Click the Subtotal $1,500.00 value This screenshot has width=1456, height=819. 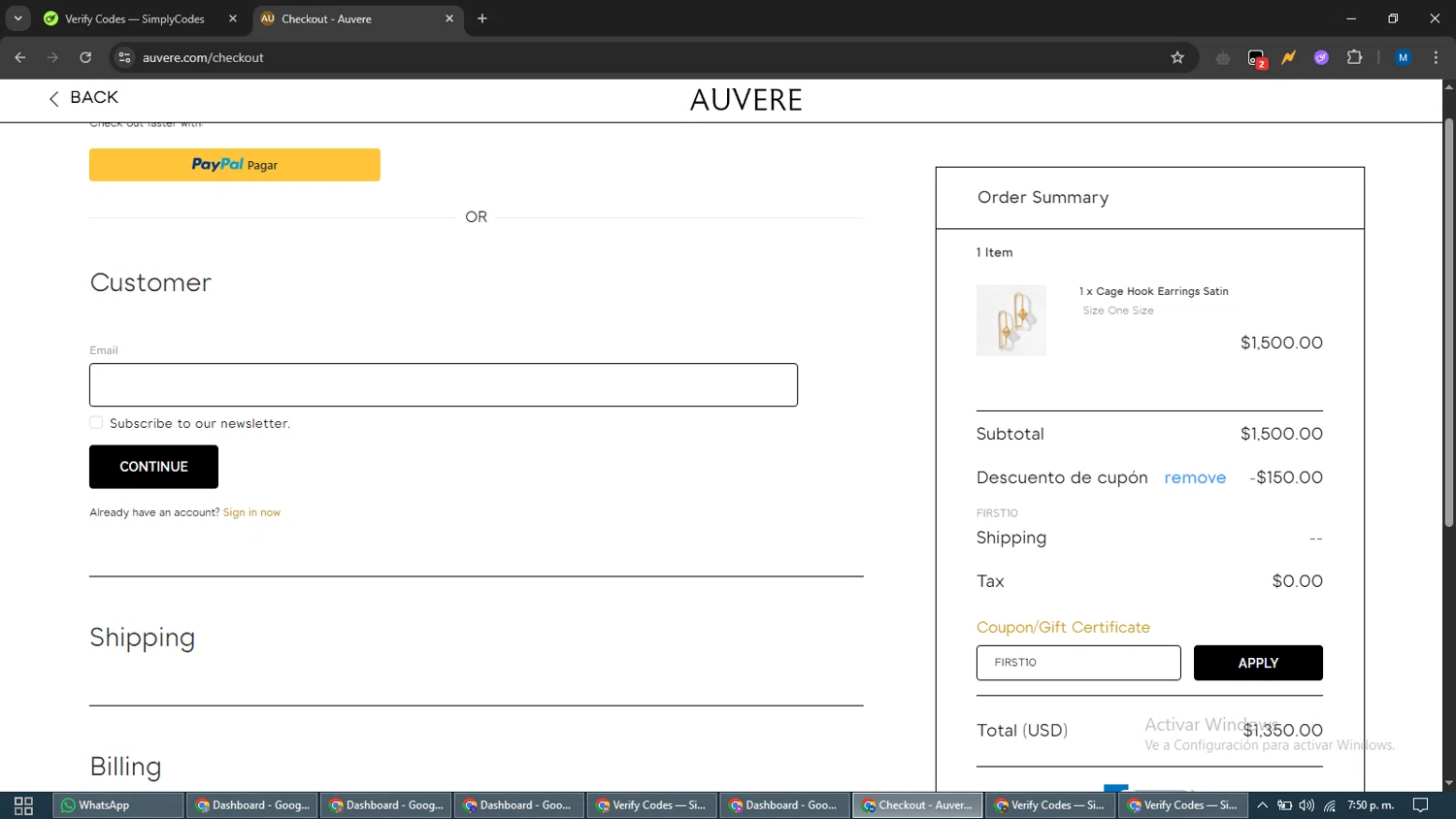click(x=1281, y=434)
